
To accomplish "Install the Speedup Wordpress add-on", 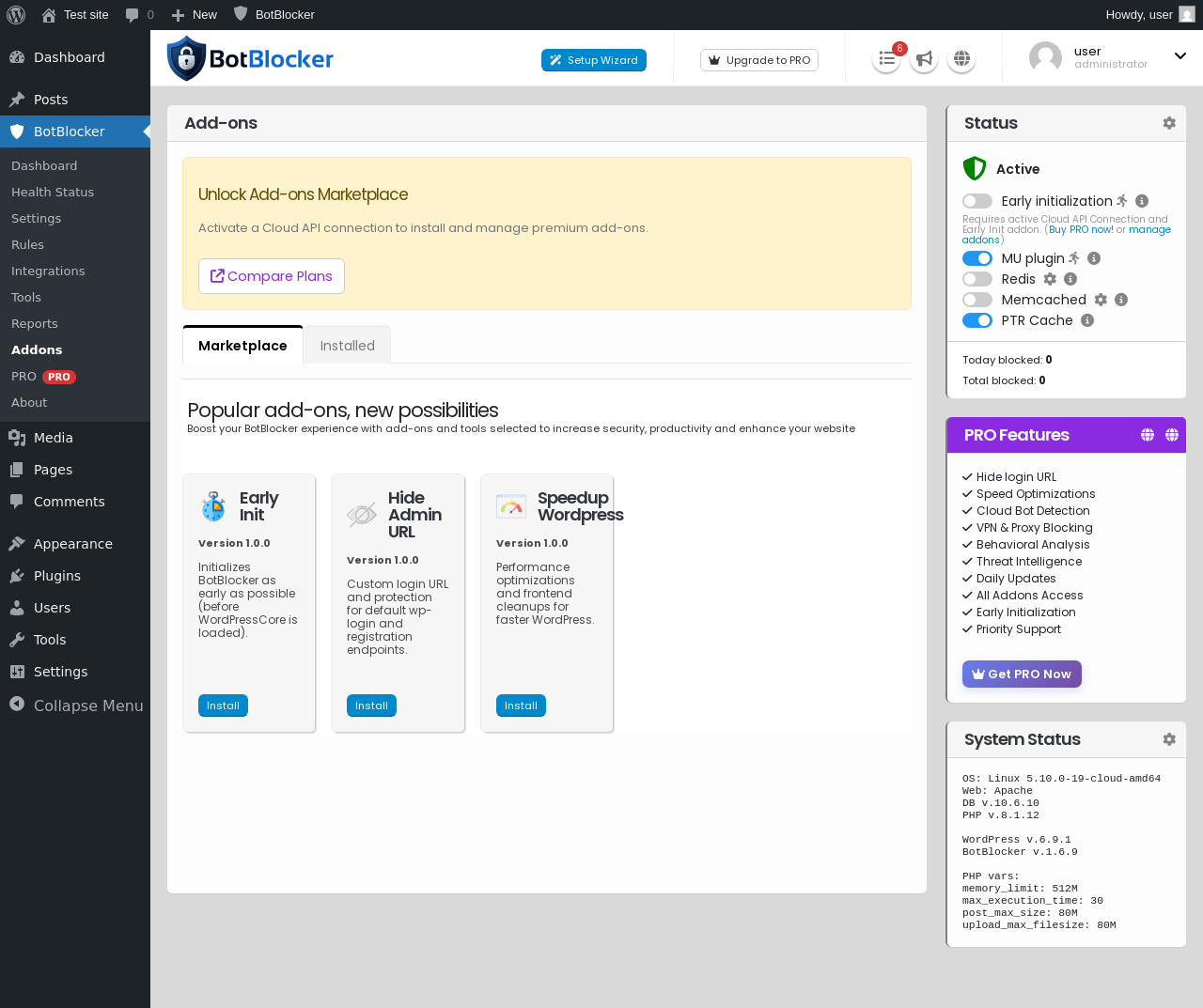I will [521, 706].
